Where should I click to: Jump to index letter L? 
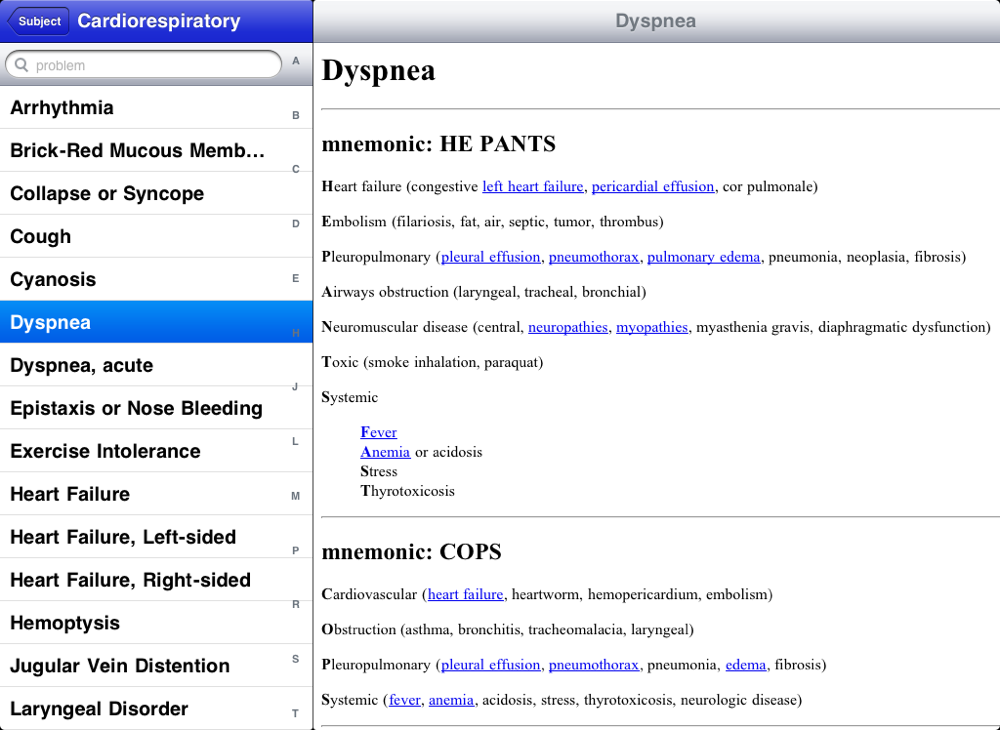pos(295,441)
